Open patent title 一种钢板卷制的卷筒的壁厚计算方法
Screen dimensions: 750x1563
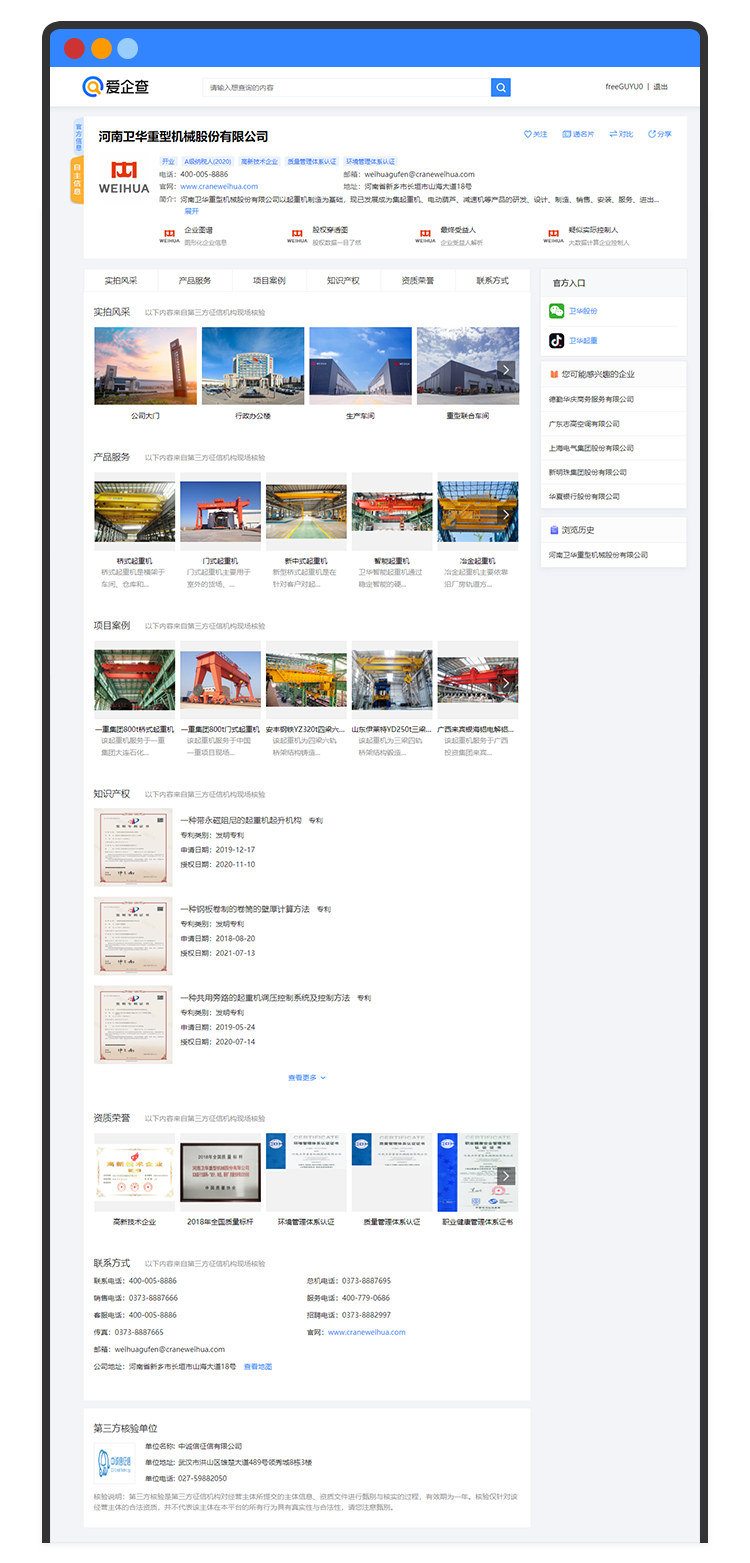coord(245,909)
